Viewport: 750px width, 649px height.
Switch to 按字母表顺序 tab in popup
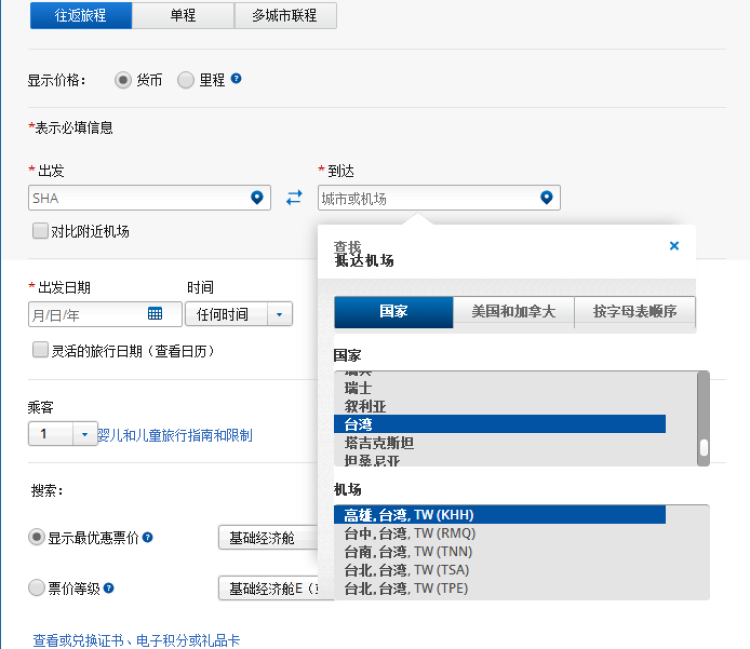634,312
